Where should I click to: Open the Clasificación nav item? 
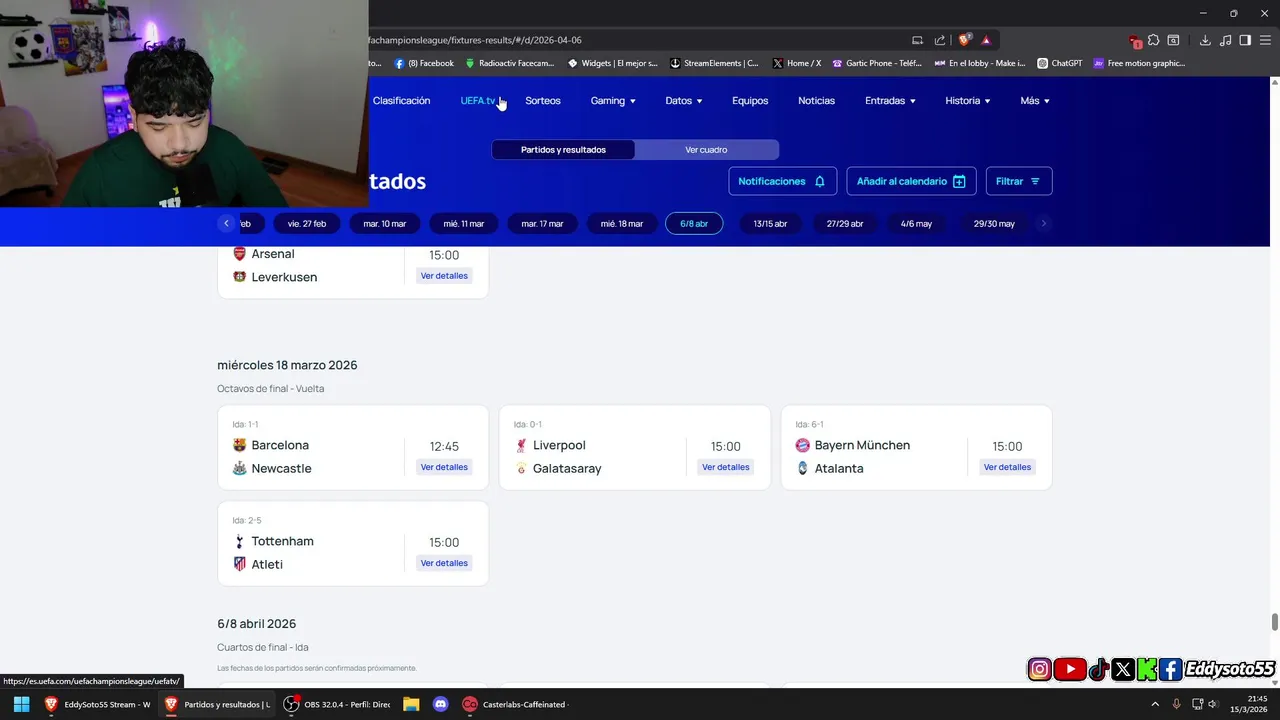(401, 101)
